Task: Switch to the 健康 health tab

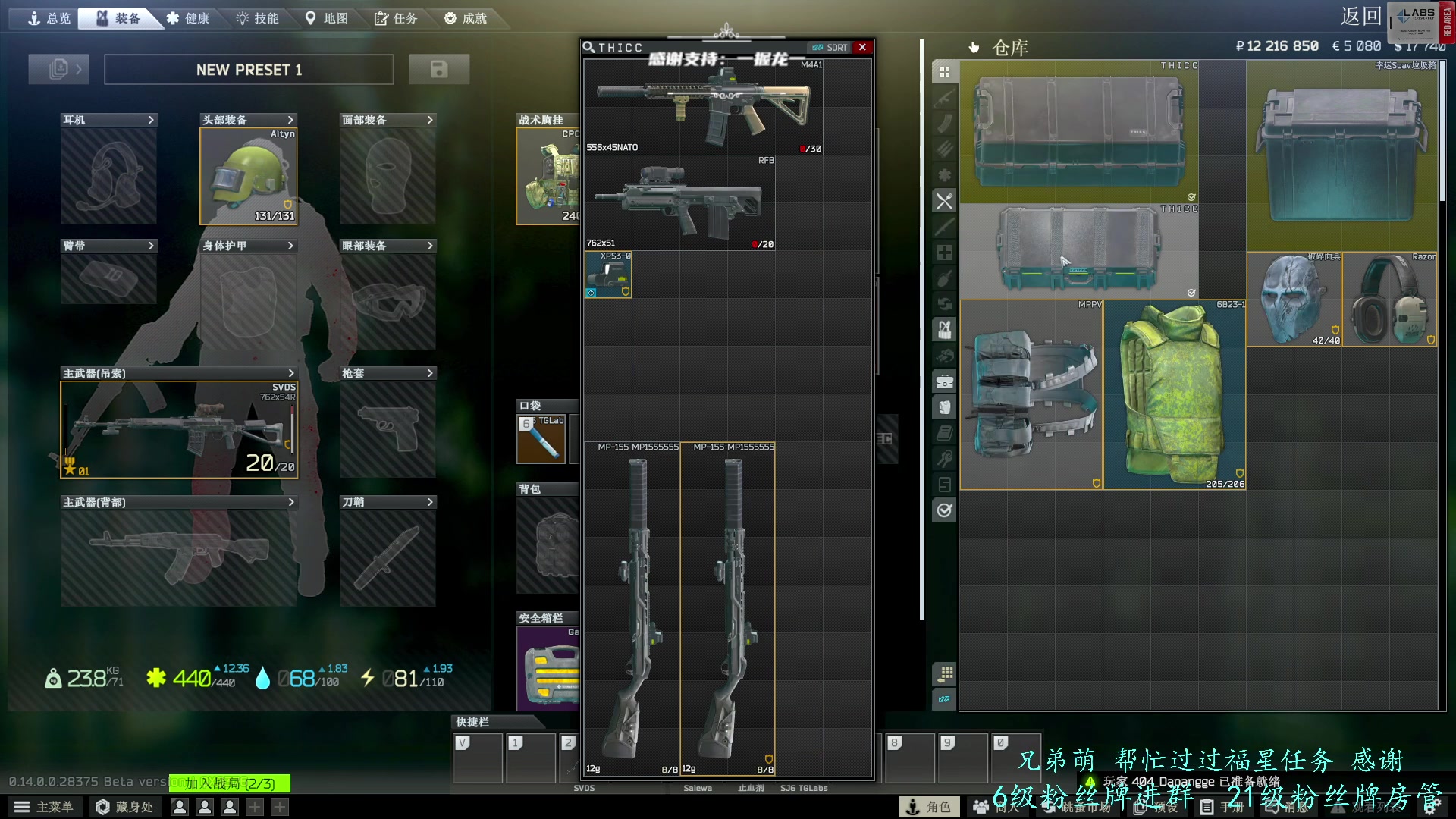Action: 188,18
